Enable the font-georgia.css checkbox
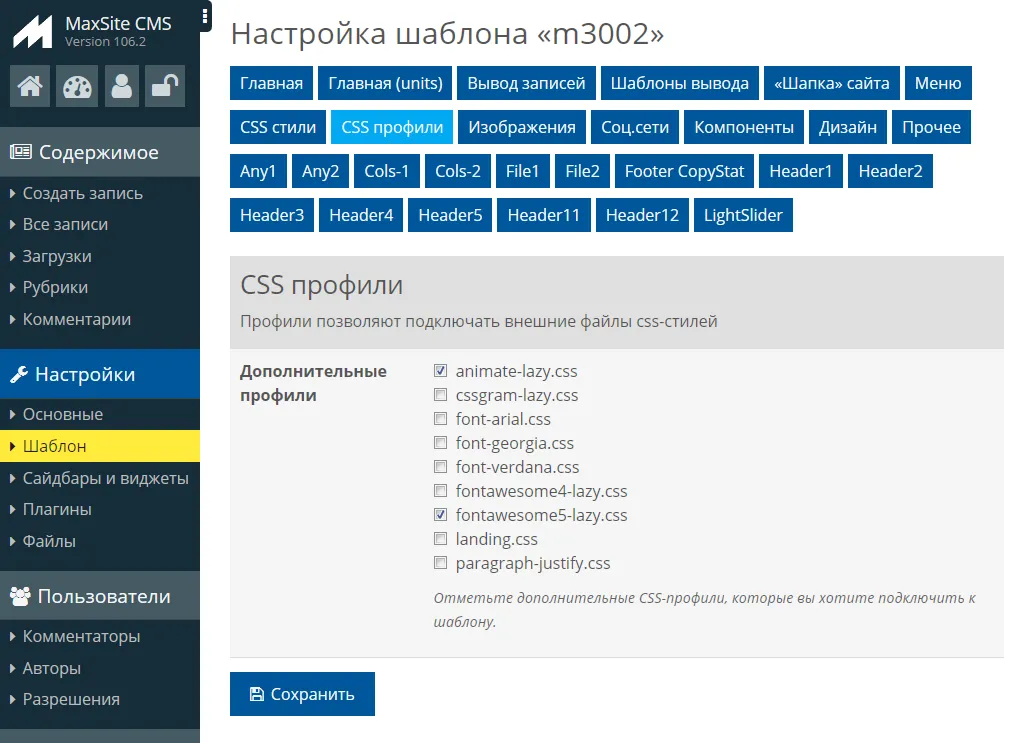 440,443
